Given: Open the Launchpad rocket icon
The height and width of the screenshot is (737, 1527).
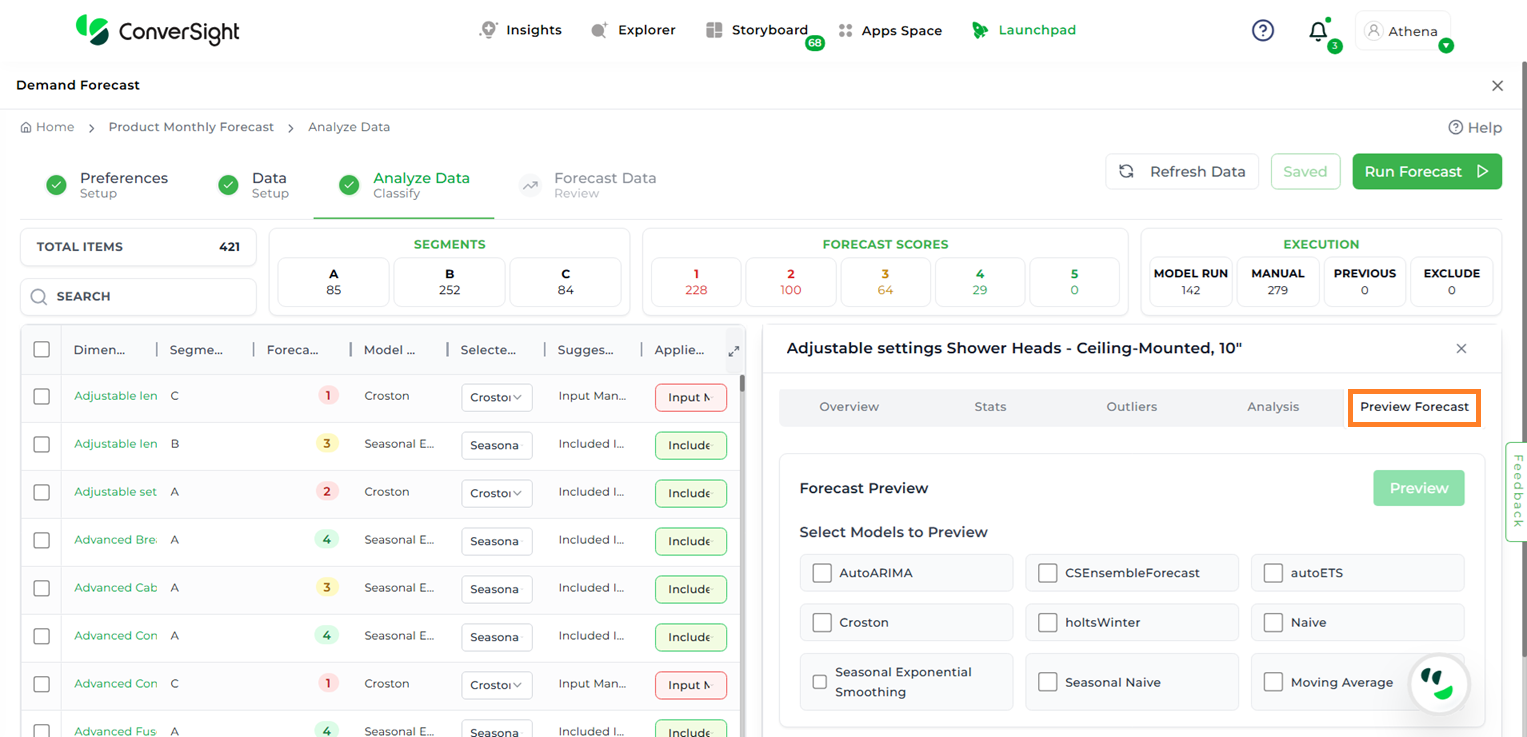Looking at the screenshot, I should tap(980, 31).
